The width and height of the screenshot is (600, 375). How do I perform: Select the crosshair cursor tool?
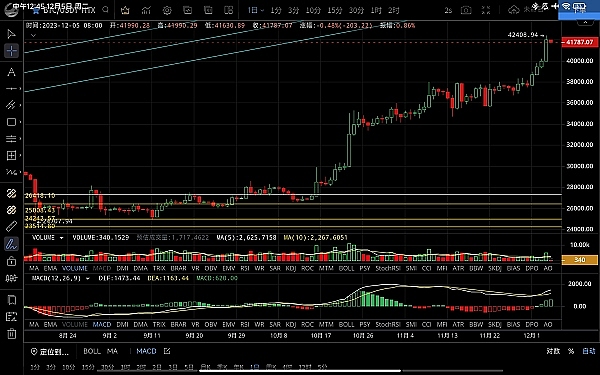(11, 51)
